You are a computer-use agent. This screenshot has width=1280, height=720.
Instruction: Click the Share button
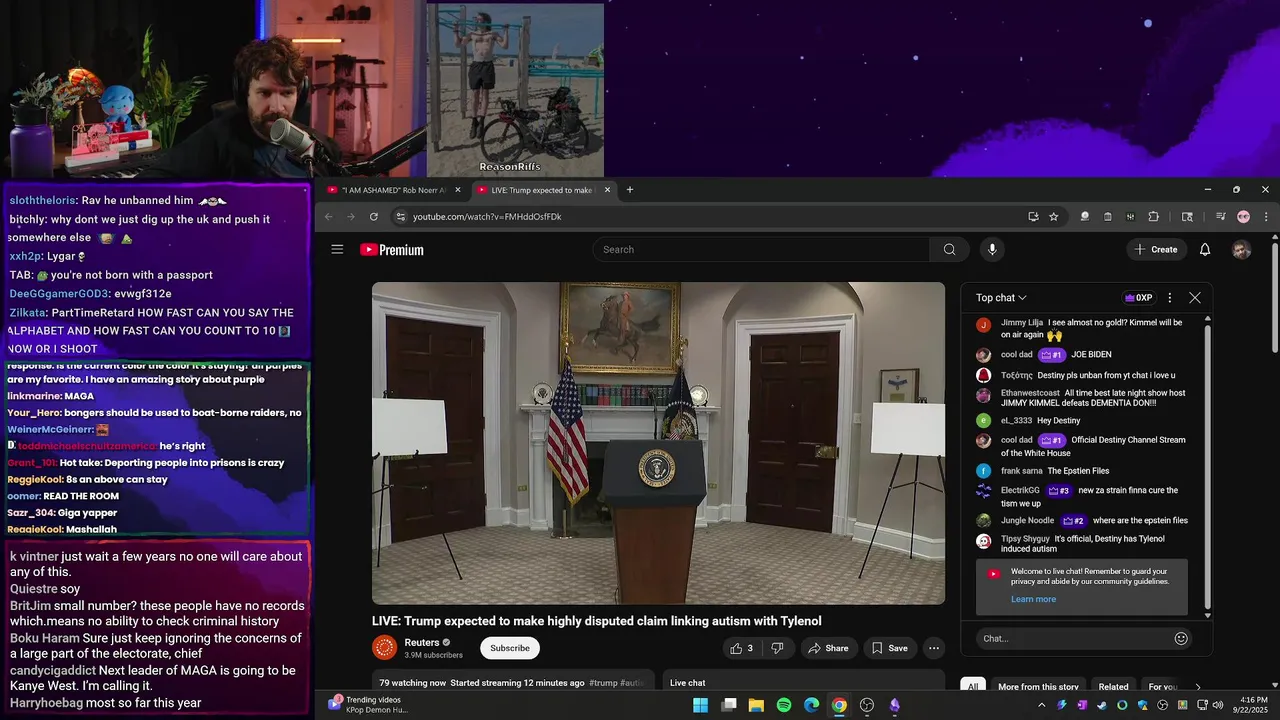pos(828,648)
